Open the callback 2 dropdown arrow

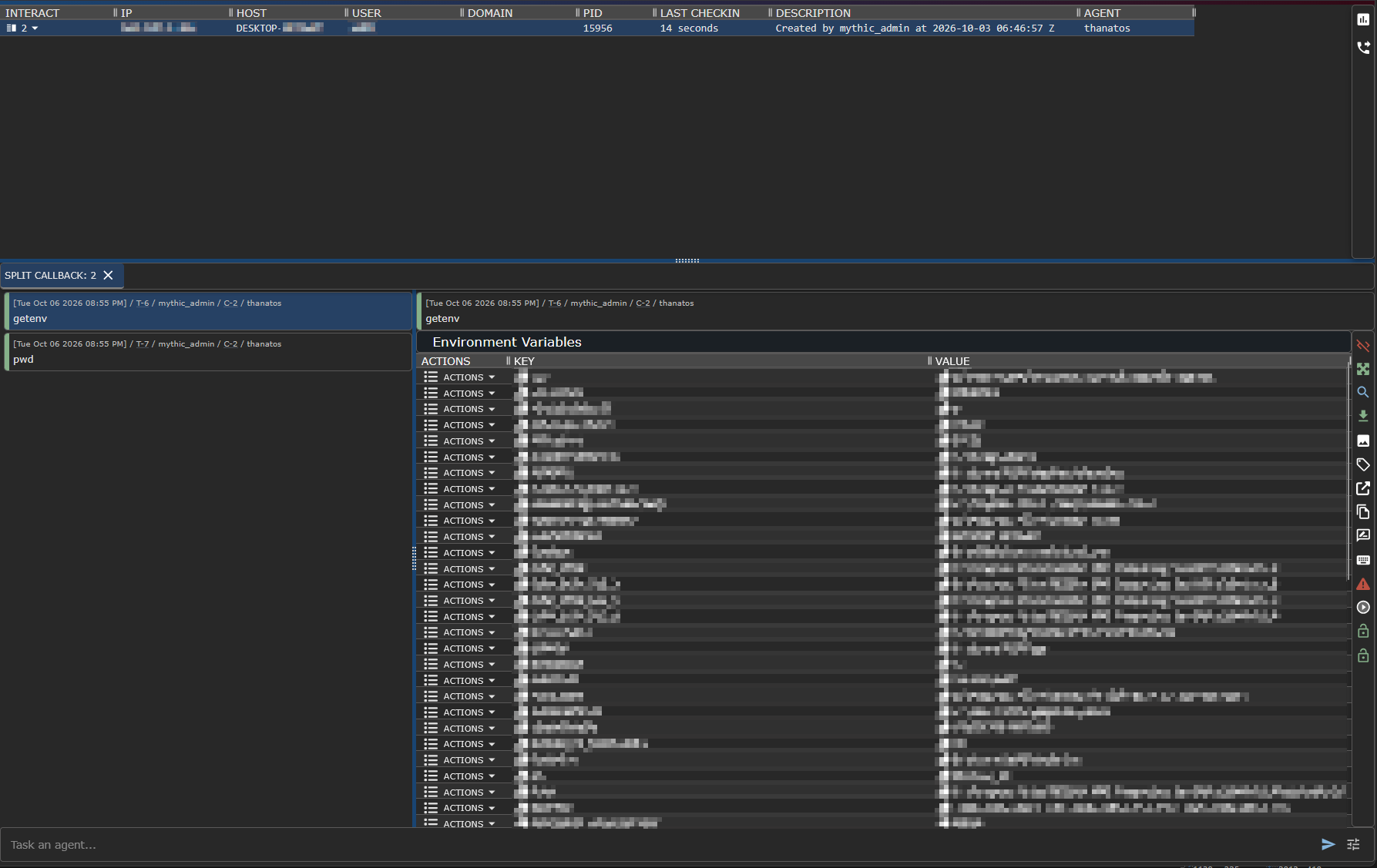tap(35, 28)
